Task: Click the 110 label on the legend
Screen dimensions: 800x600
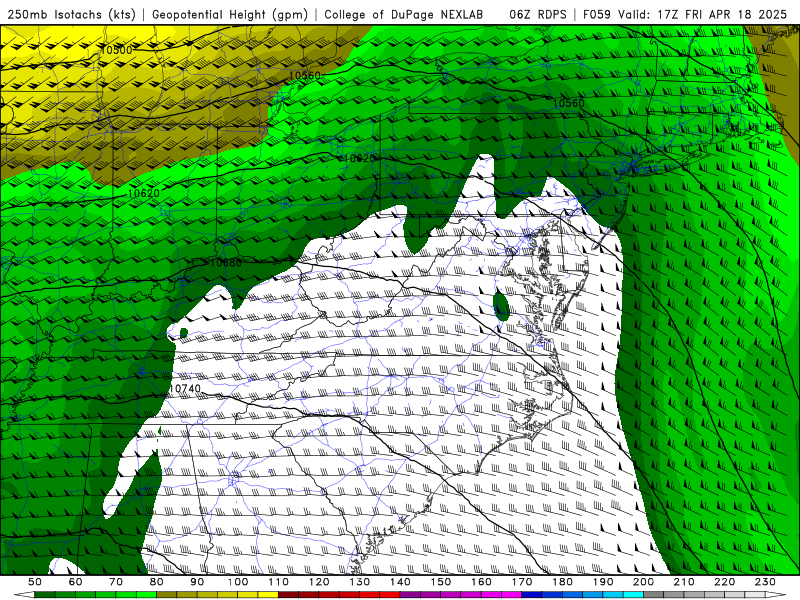Action: [x=279, y=582]
